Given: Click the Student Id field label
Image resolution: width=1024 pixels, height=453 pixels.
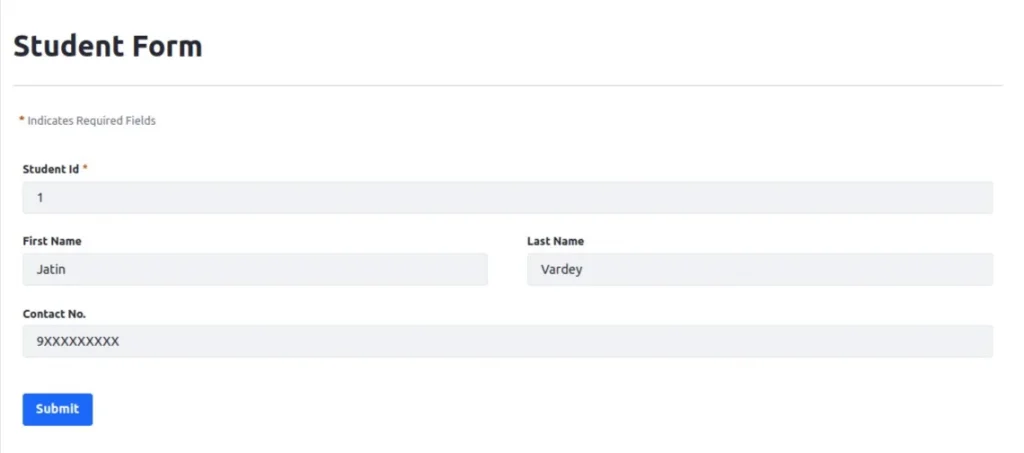Looking at the screenshot, I should click(x=51, y=169).
